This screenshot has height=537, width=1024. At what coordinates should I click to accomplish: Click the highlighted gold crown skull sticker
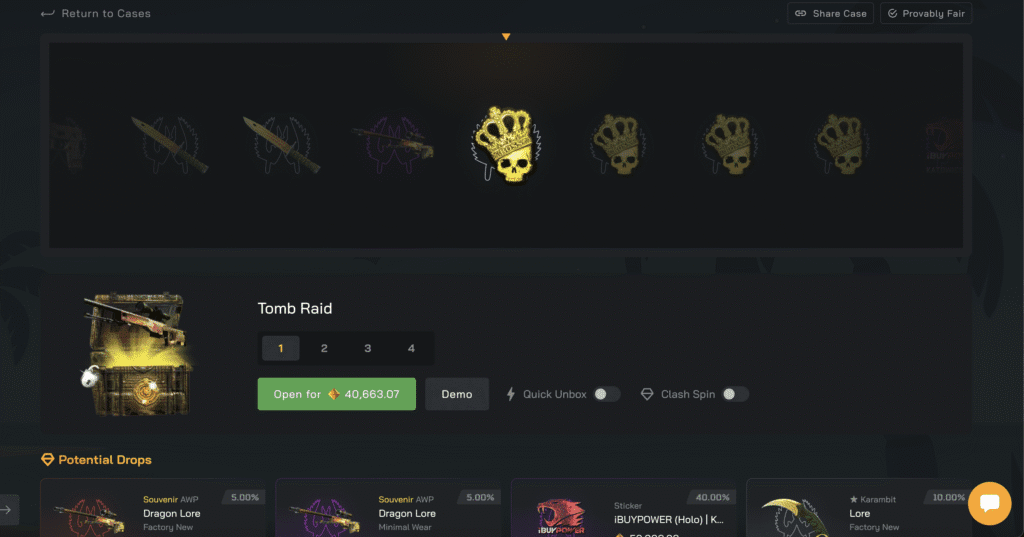pos(506,144)
